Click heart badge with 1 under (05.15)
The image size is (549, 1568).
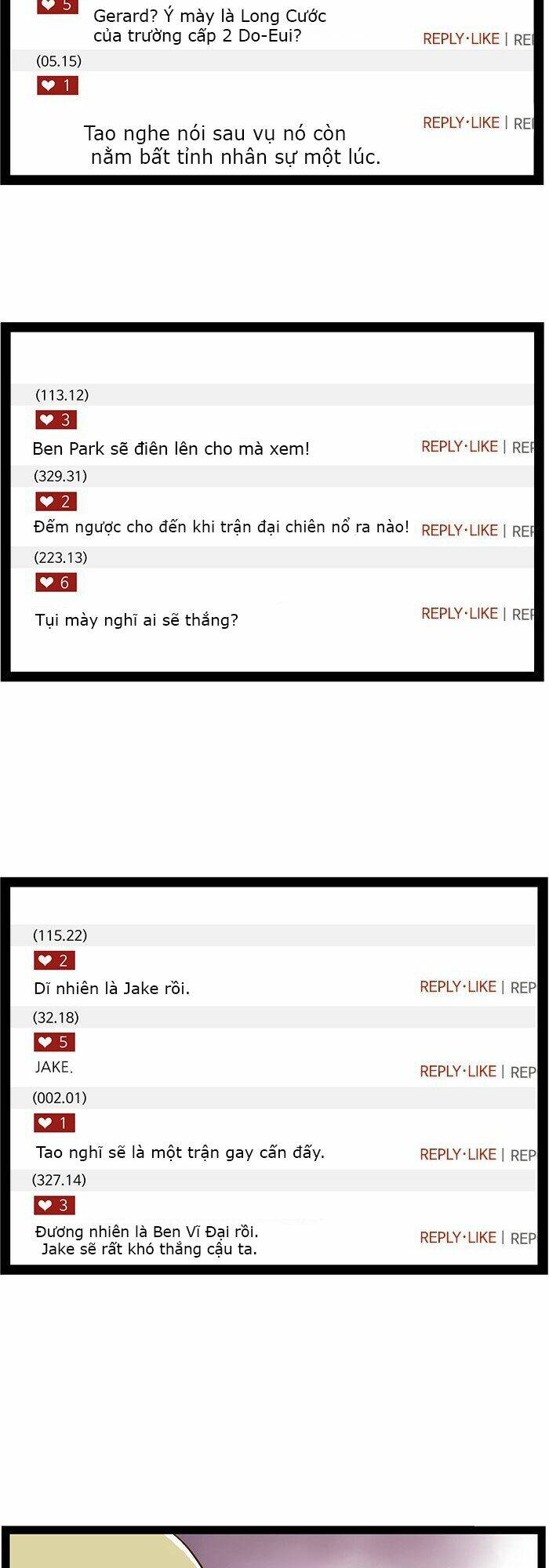point(57,85)
